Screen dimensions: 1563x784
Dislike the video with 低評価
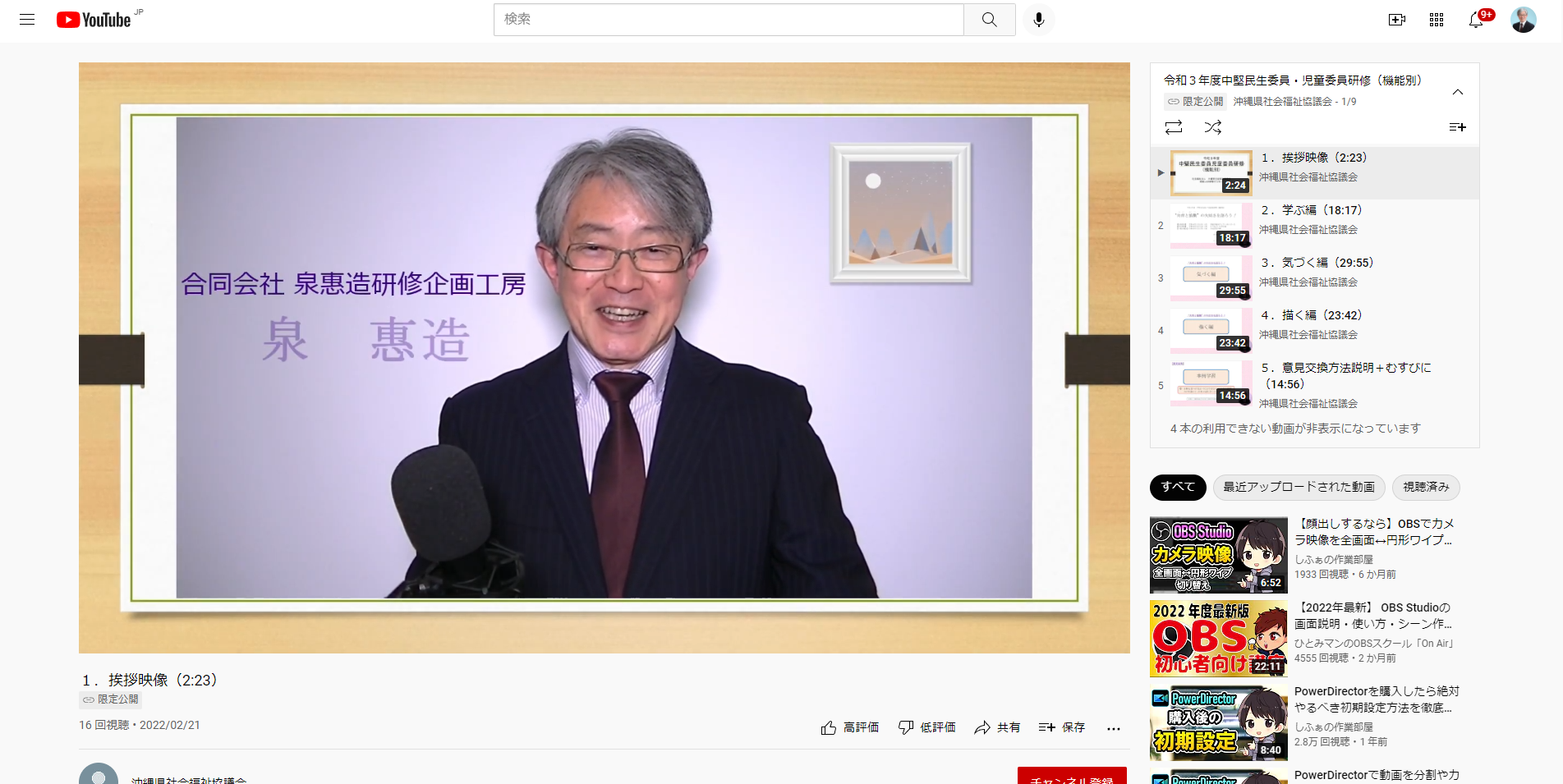point(926,727)
